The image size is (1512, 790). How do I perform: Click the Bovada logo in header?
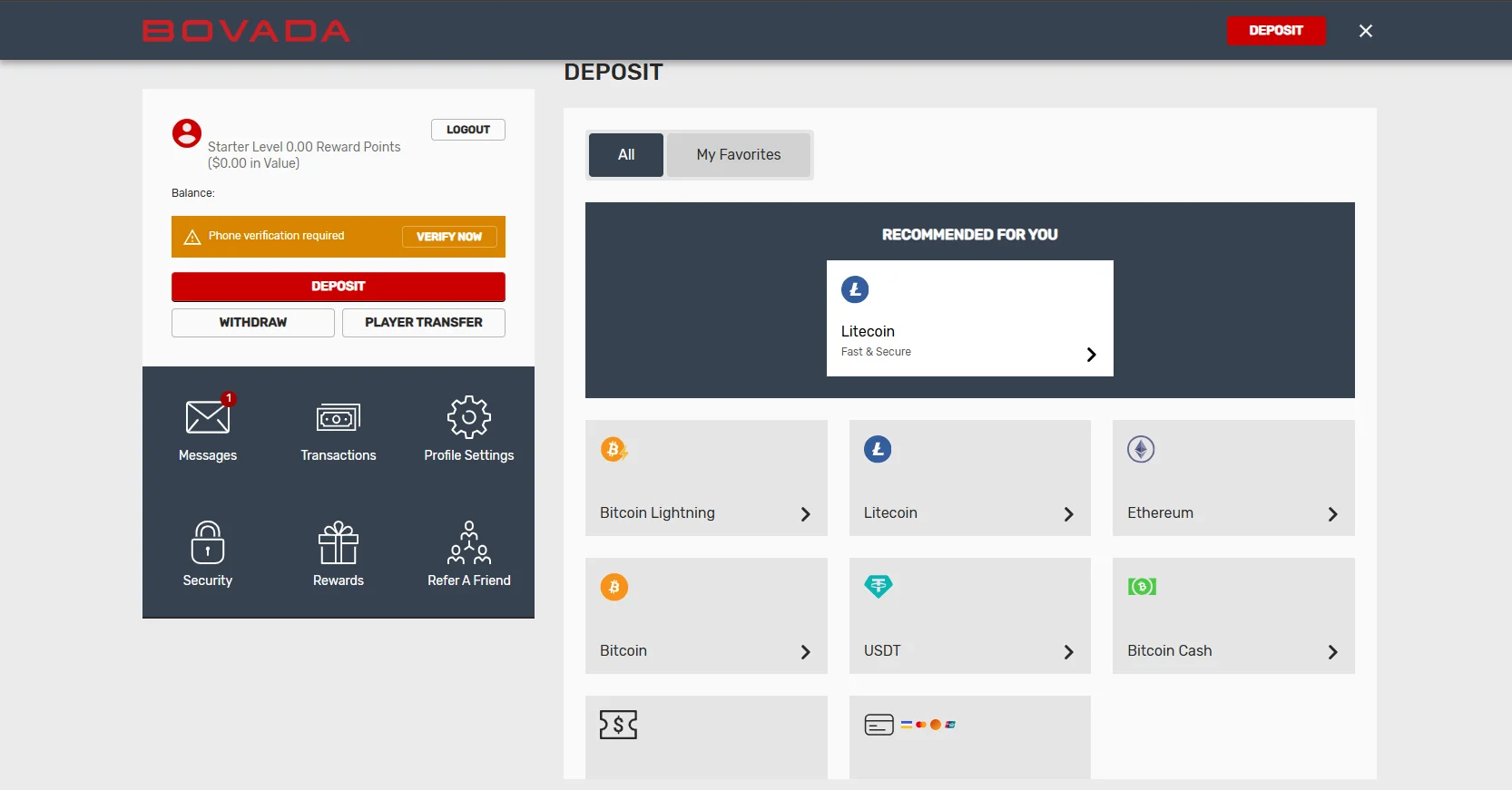point(246,31)
